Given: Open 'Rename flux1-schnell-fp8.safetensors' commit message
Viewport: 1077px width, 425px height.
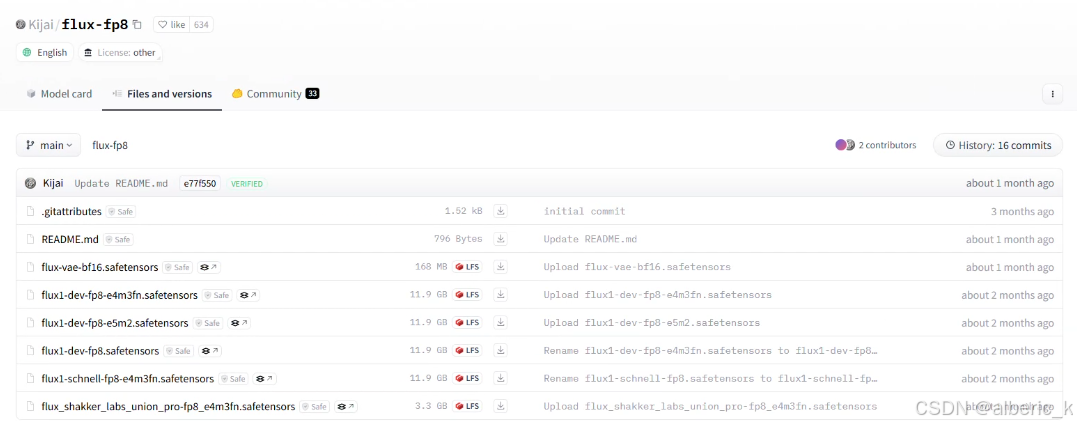Looking at the screenshot, I should (710, 378).
